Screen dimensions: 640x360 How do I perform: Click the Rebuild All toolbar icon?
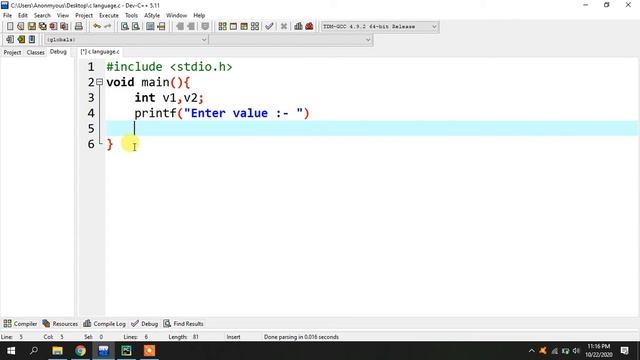[255, 27]
